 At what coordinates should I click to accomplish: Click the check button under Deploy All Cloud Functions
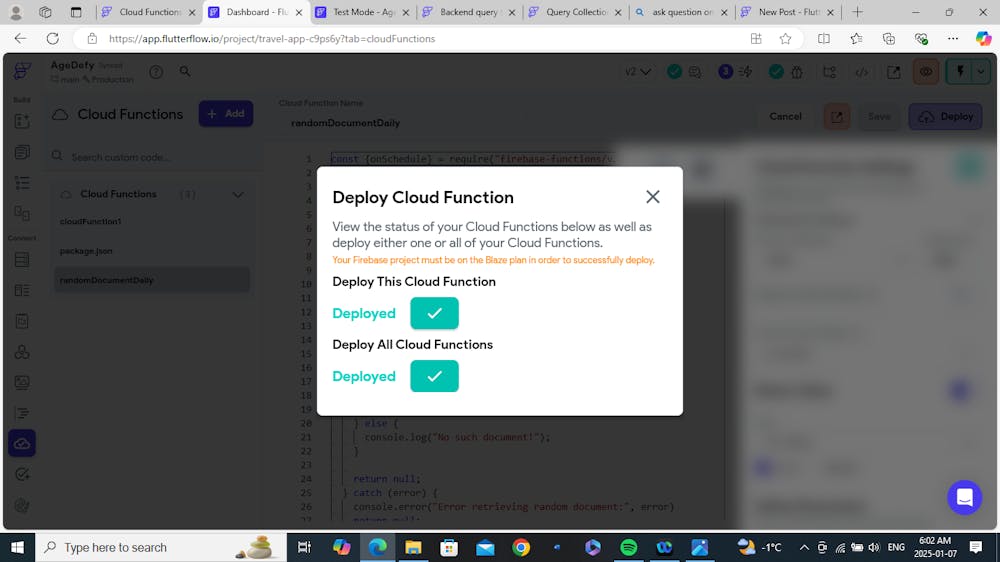click(434, 376)
